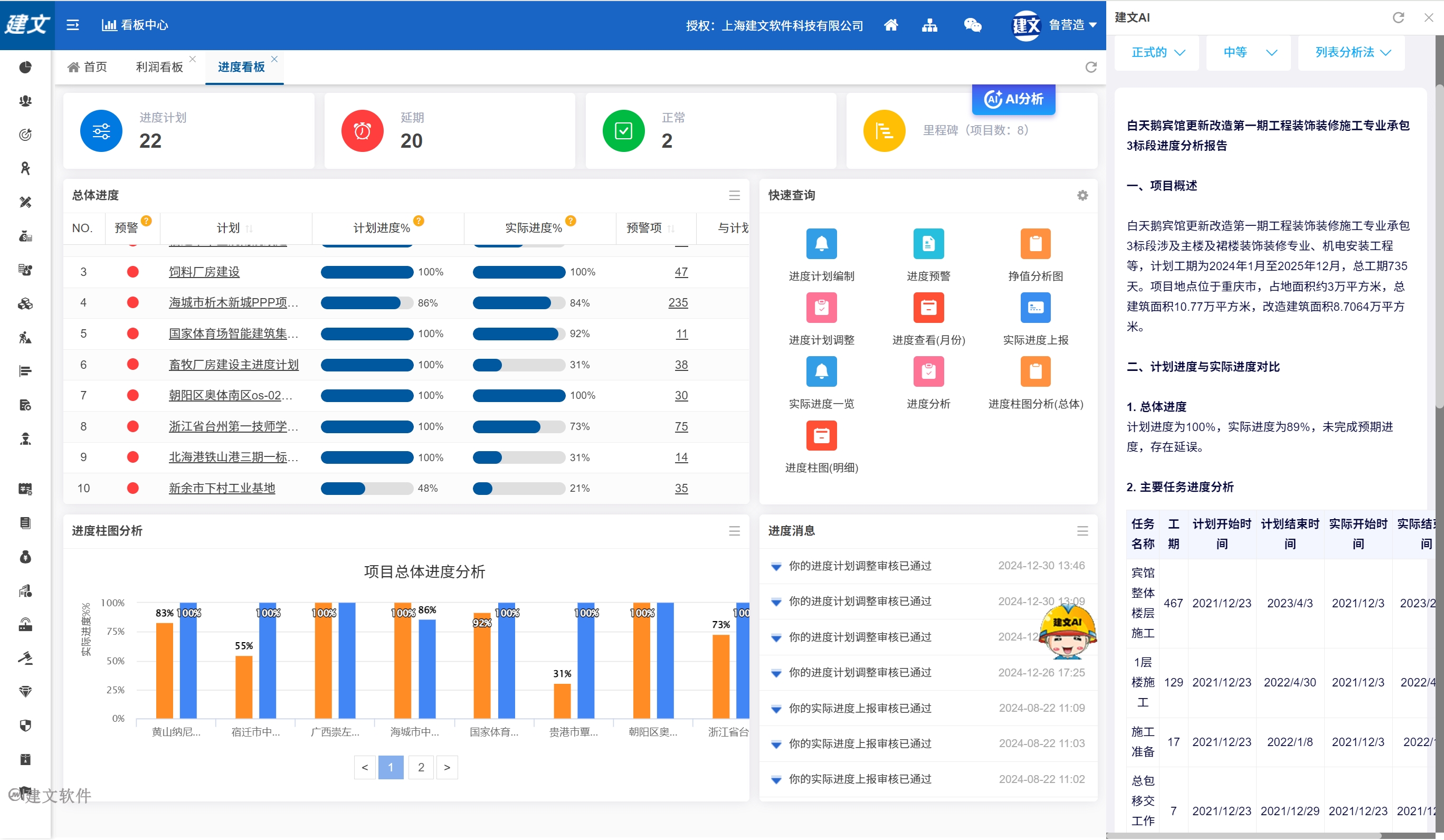Click the home icon in top header

click(890, 25)
